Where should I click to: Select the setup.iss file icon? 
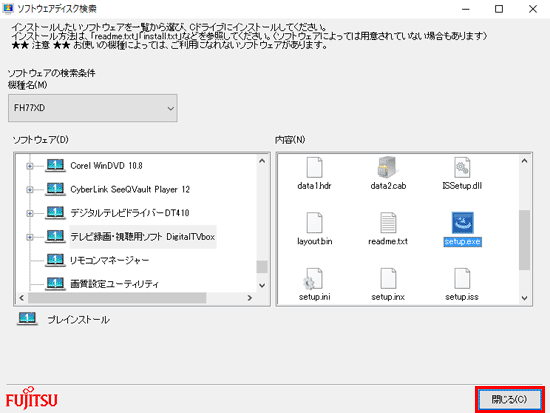[462, 279]
